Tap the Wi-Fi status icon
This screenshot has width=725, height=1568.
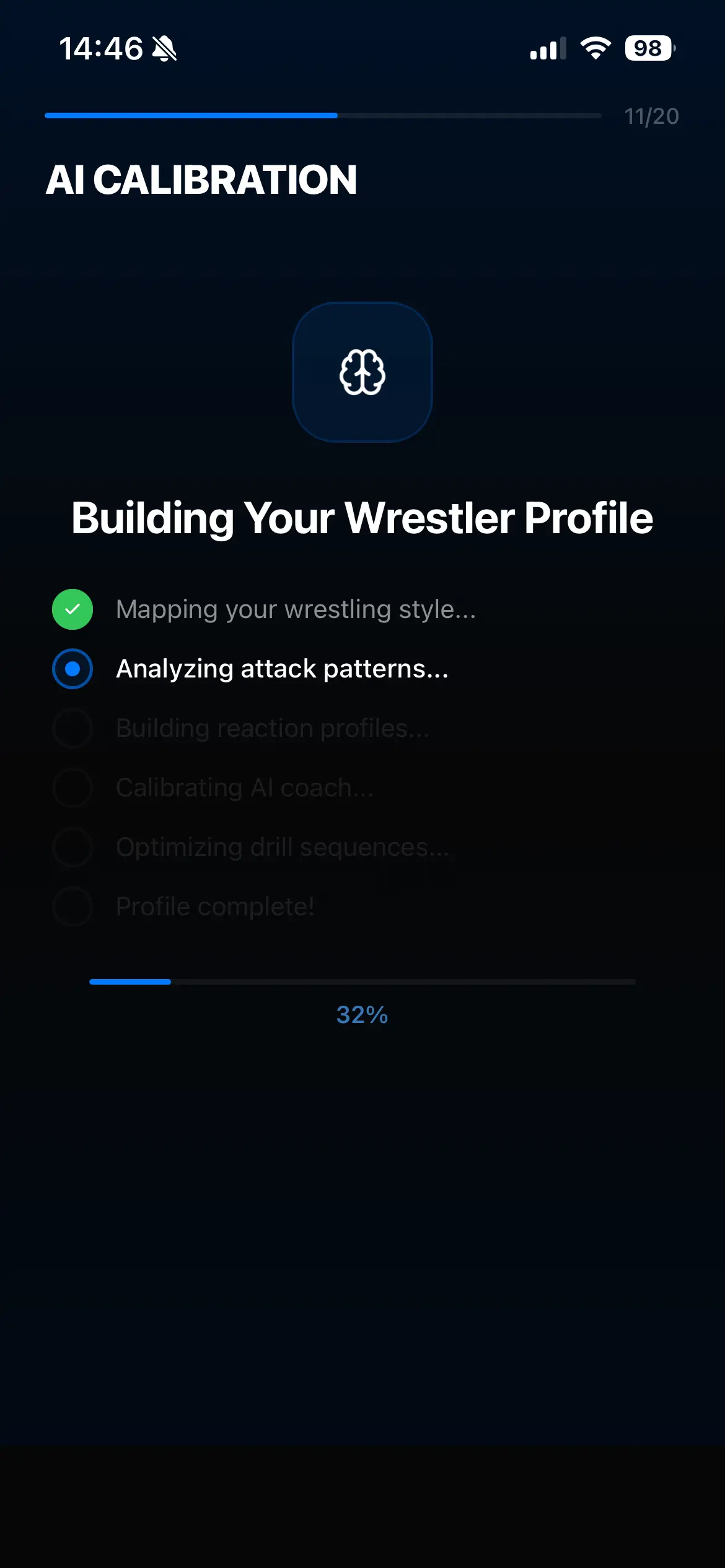[595, 48]
